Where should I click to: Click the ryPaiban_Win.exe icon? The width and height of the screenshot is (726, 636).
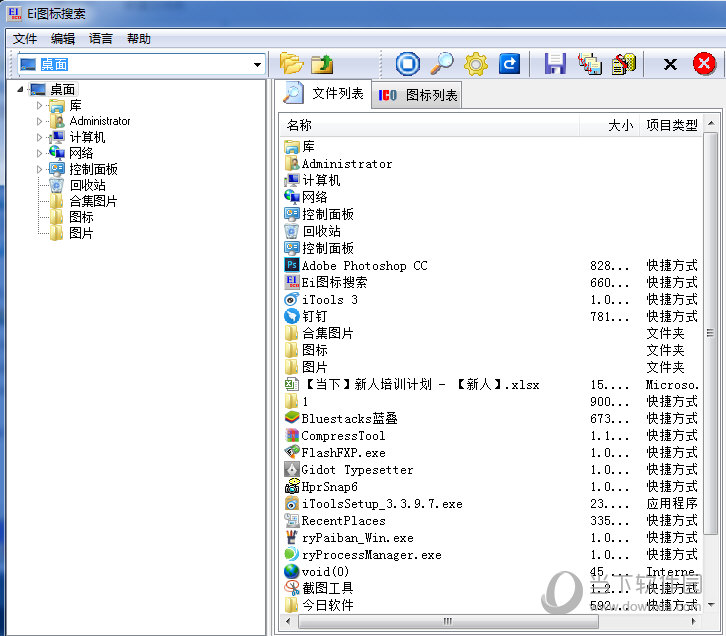pos(291,537)
